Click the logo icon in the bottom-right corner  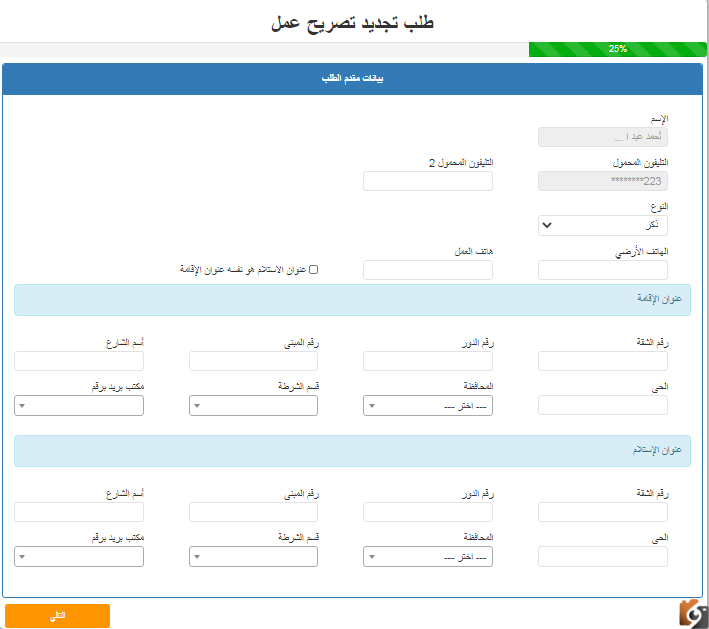[x=692, y=612]
